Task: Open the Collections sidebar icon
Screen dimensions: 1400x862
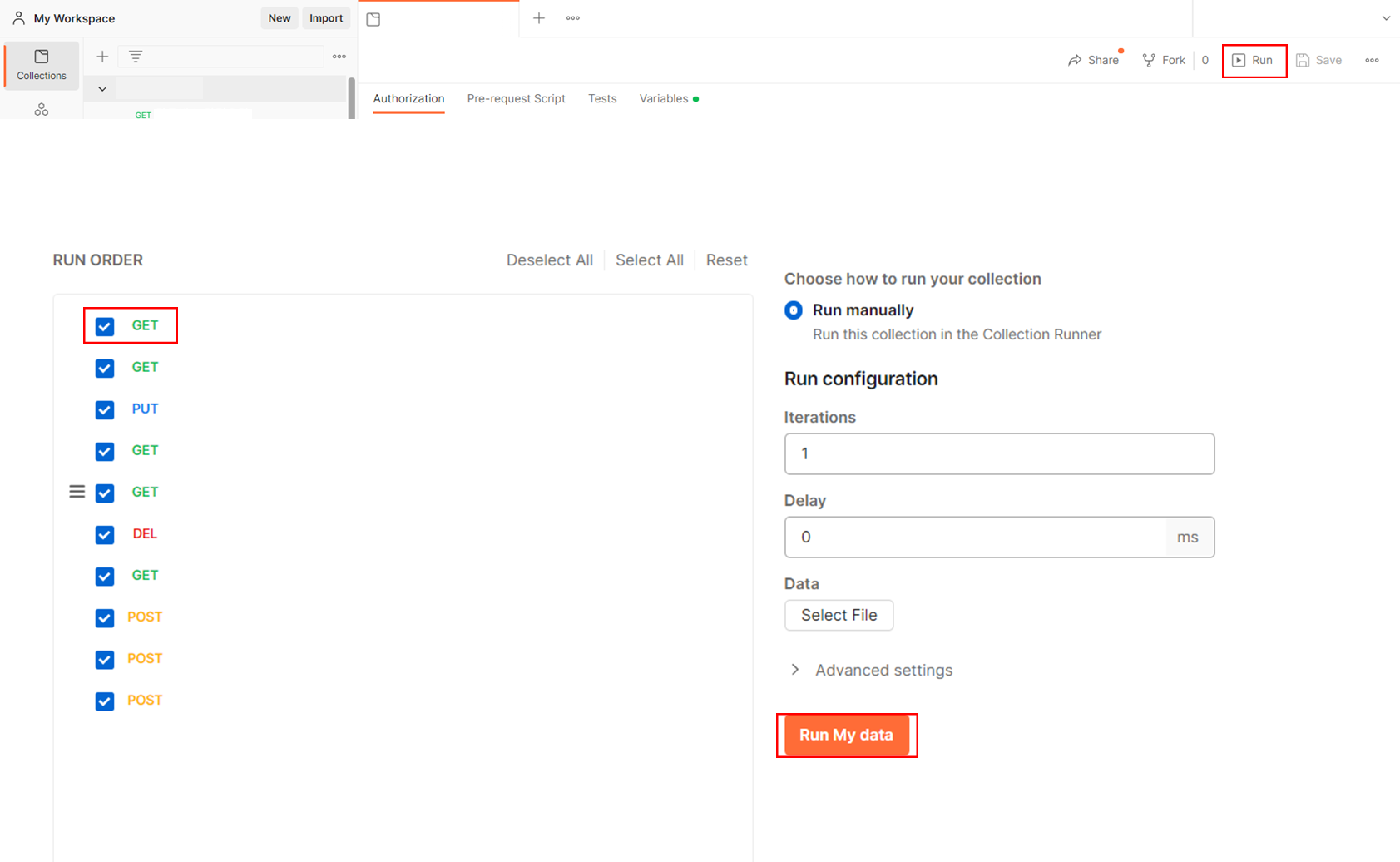Action: [x=42, y=65]
